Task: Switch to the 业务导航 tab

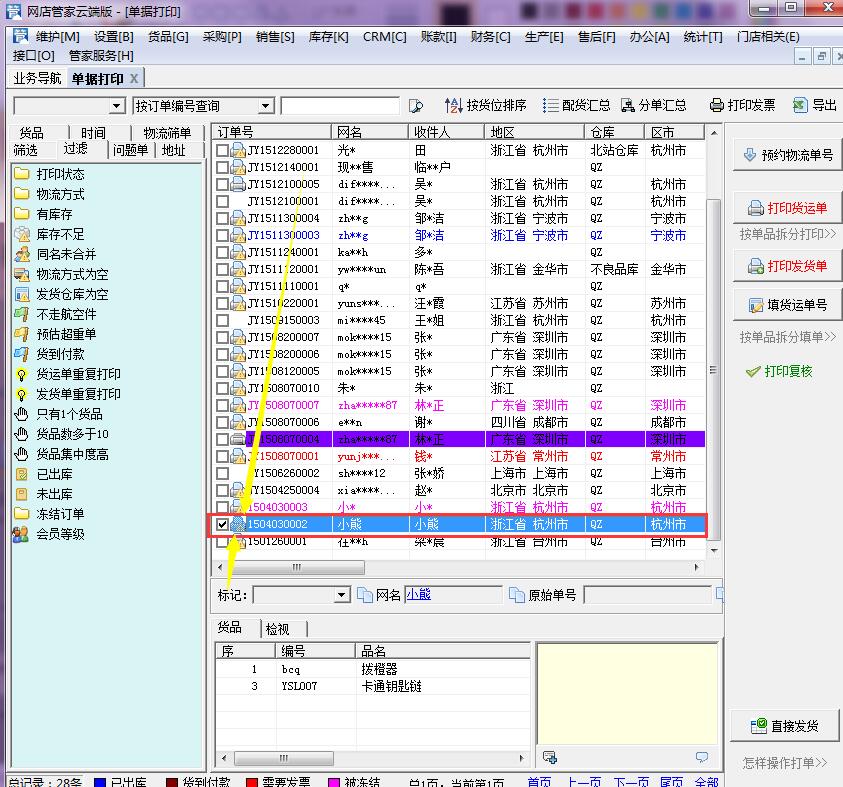Action: 38,78
